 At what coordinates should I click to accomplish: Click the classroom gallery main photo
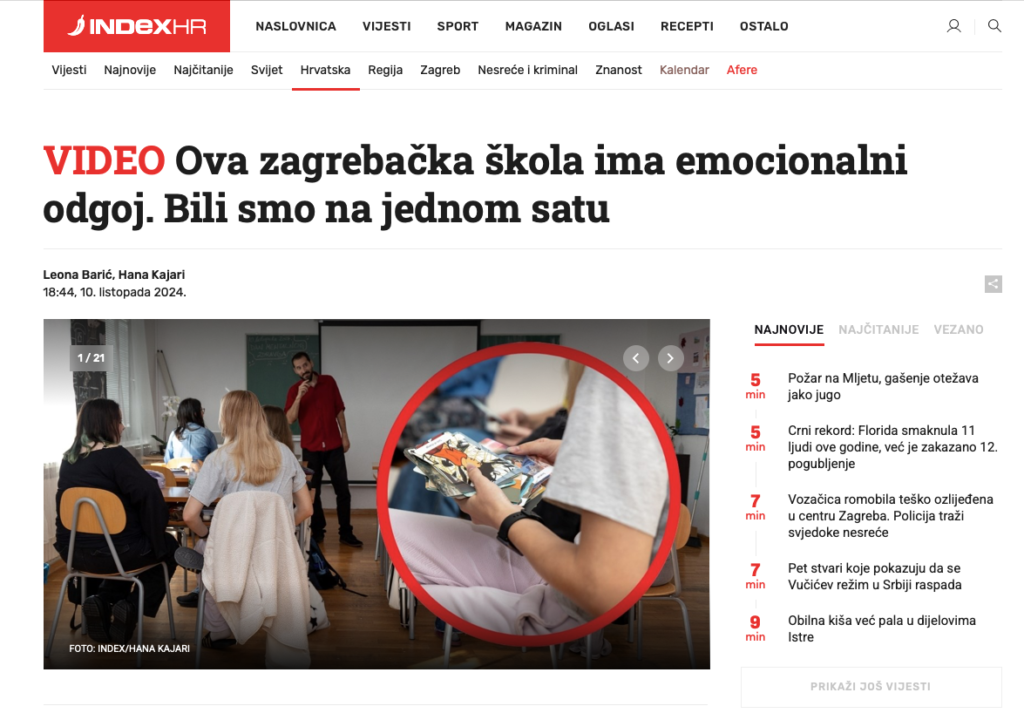377,494
